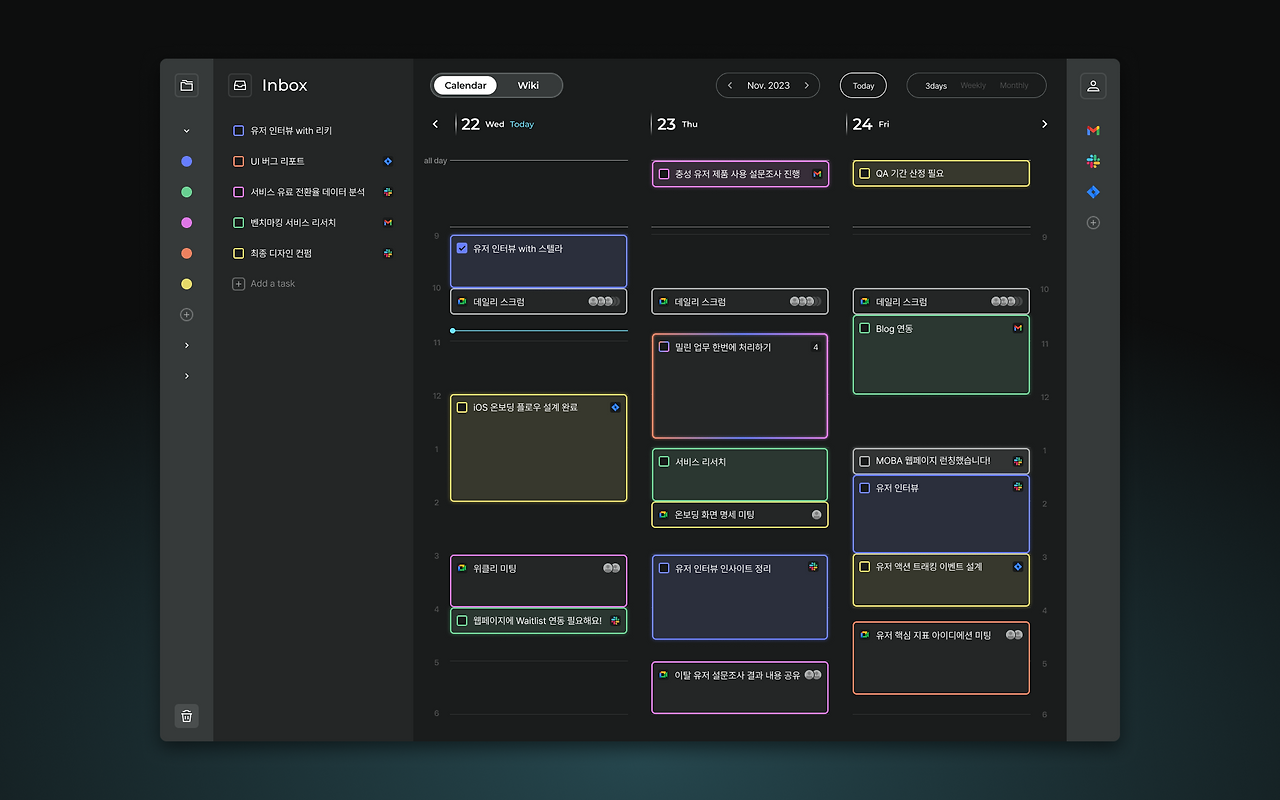Viewport: 1280px width, 800px height.
Task: Select the 3days view
Action: click(936, 86)
